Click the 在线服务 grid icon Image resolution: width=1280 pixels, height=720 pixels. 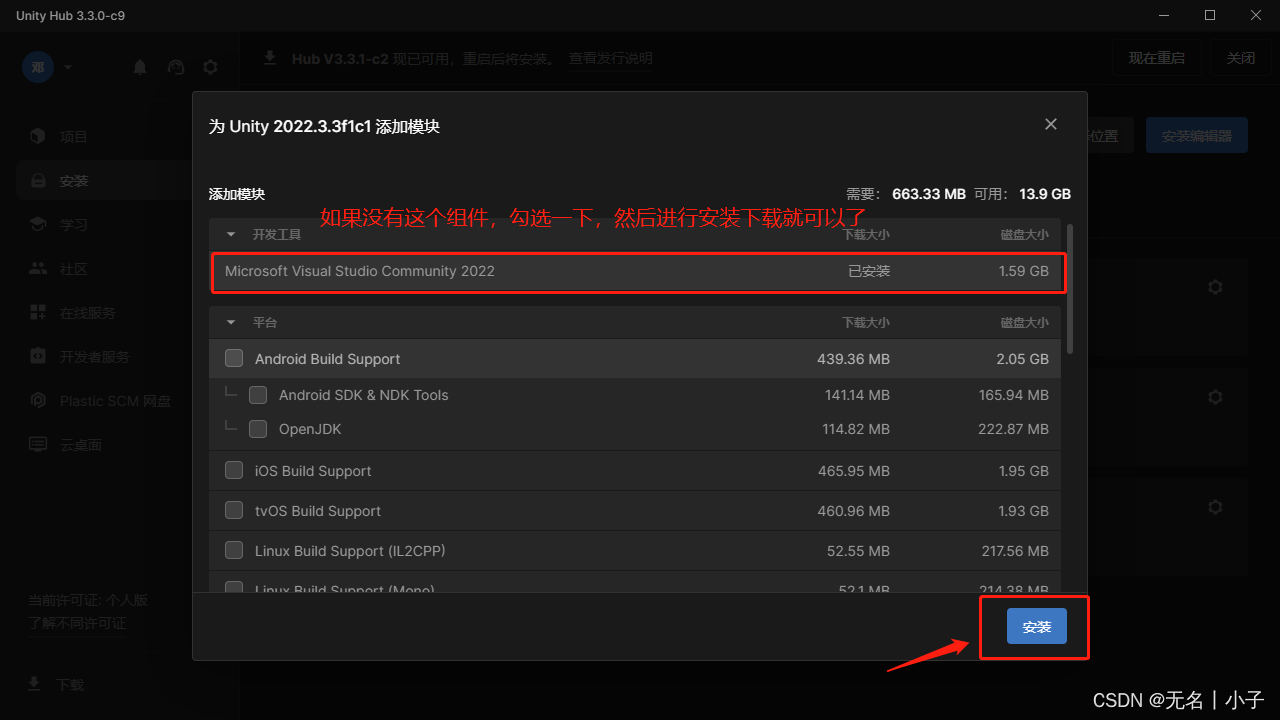38,312
